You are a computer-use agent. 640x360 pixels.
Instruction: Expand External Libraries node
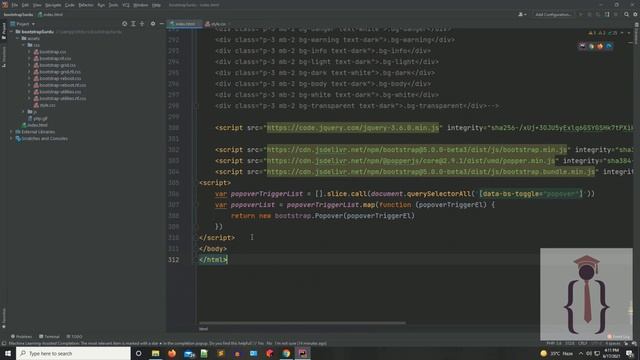11,131
